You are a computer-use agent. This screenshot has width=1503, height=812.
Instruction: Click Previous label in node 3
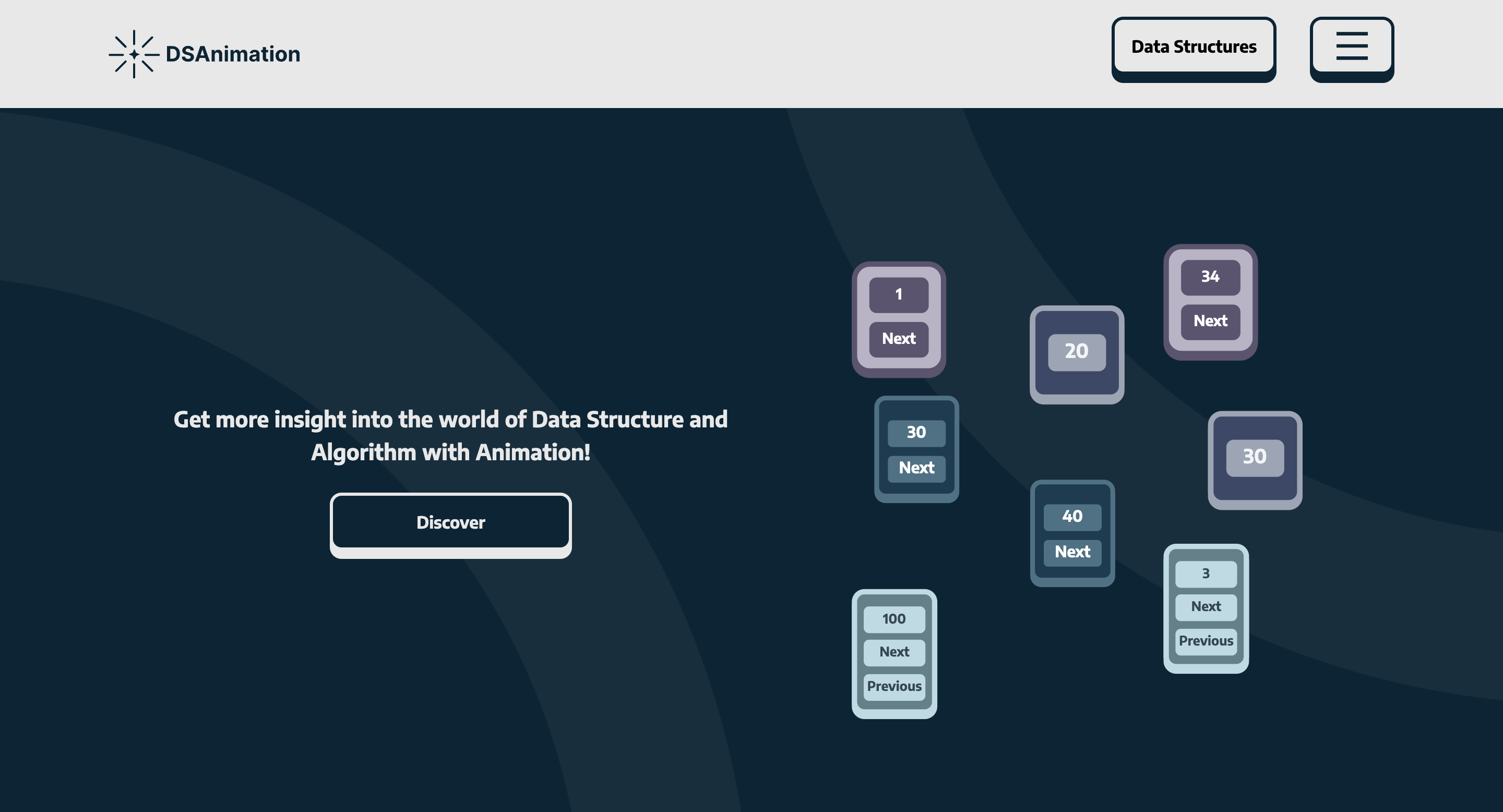click(1206, 640)
